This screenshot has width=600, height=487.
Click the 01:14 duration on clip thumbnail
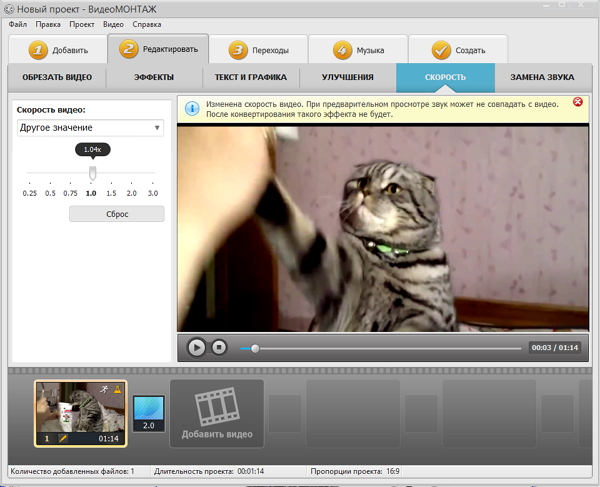pyautogui.click(x=108, y=438)
